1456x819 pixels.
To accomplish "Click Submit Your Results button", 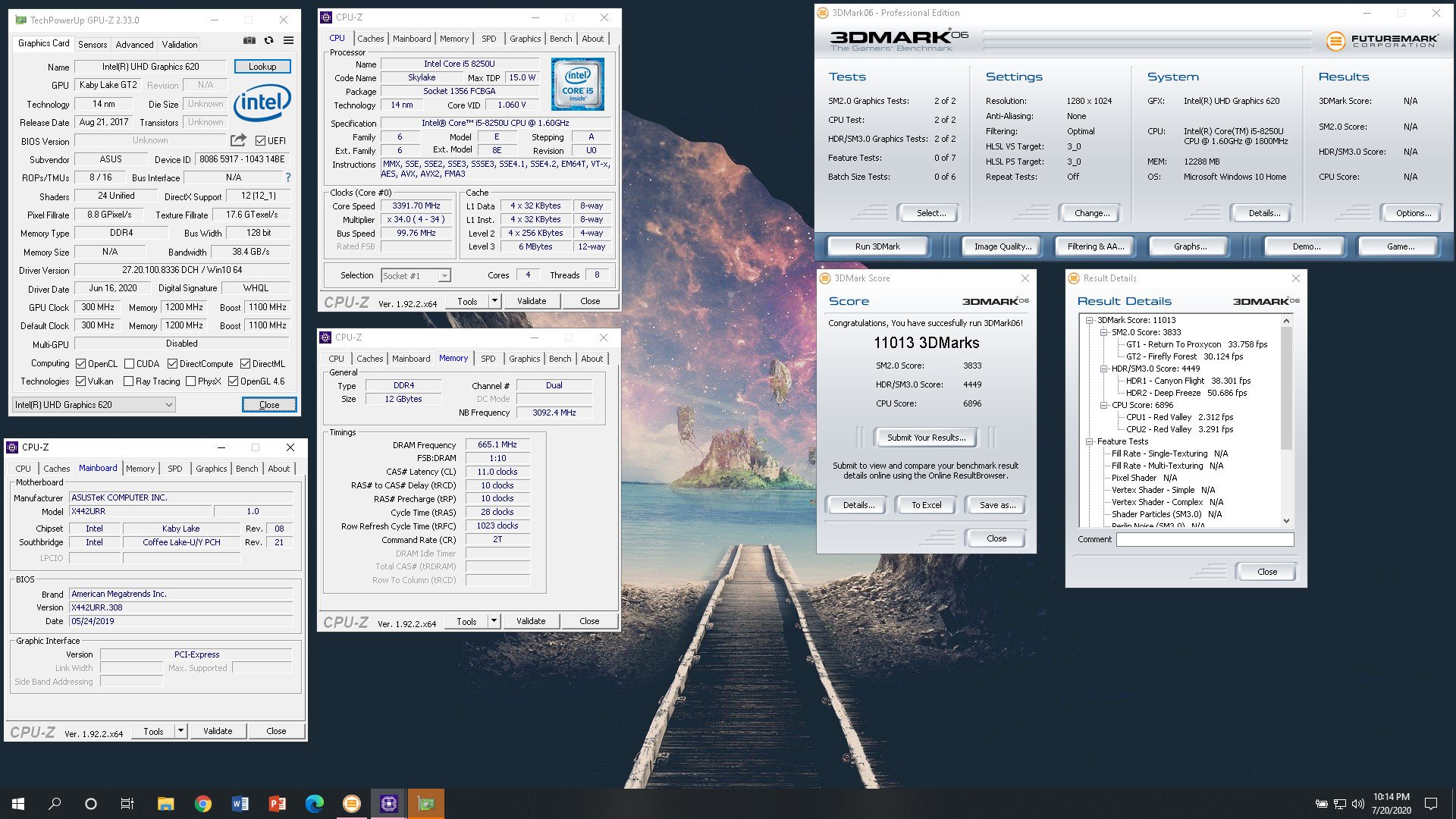I will [926, 438].
